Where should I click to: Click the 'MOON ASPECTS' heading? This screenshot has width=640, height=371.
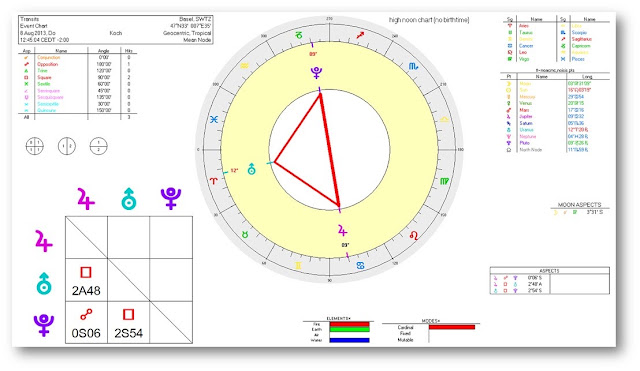coord(580,205)
